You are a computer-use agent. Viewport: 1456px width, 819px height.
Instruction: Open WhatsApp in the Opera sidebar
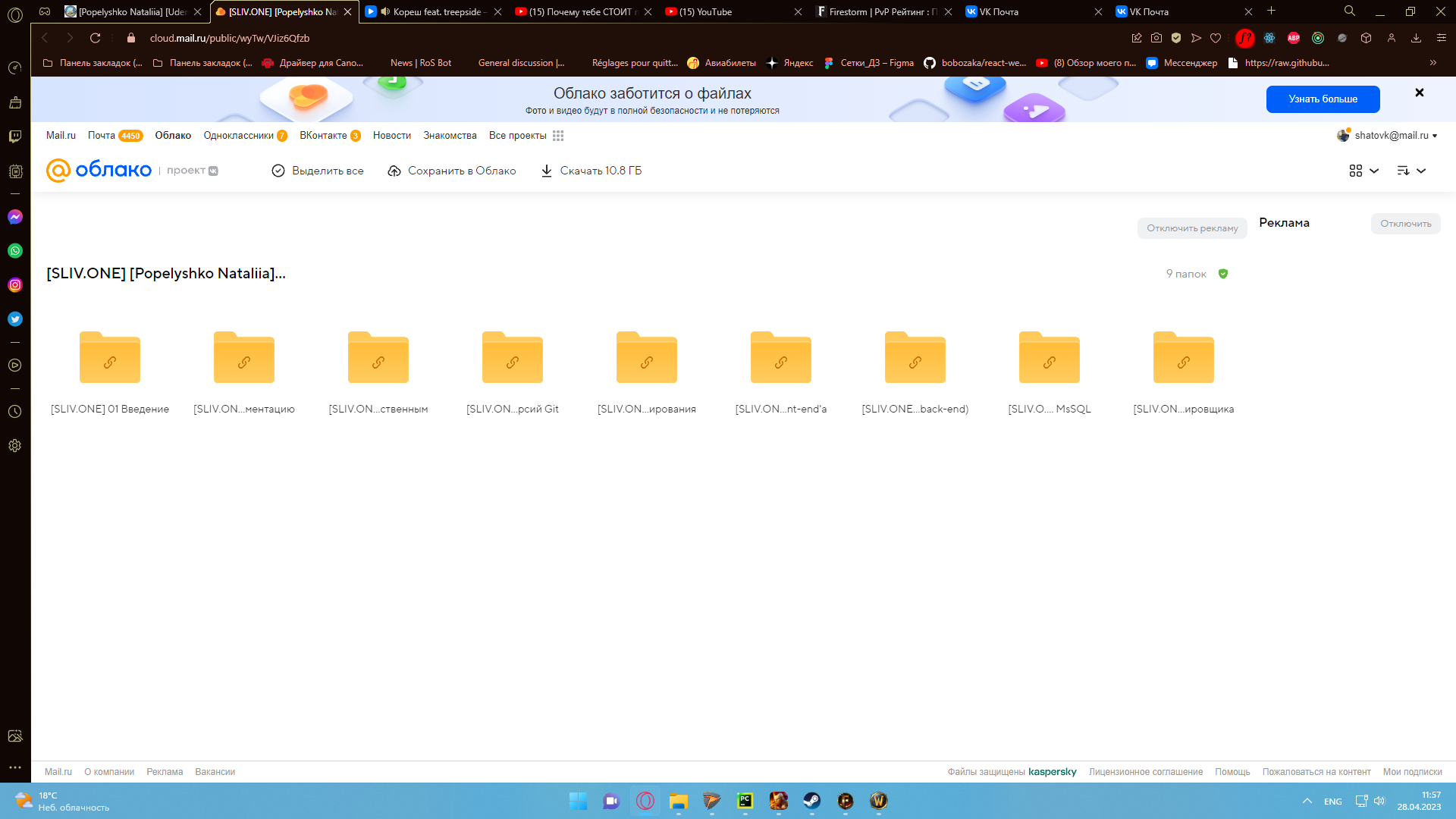coord(15,251)
